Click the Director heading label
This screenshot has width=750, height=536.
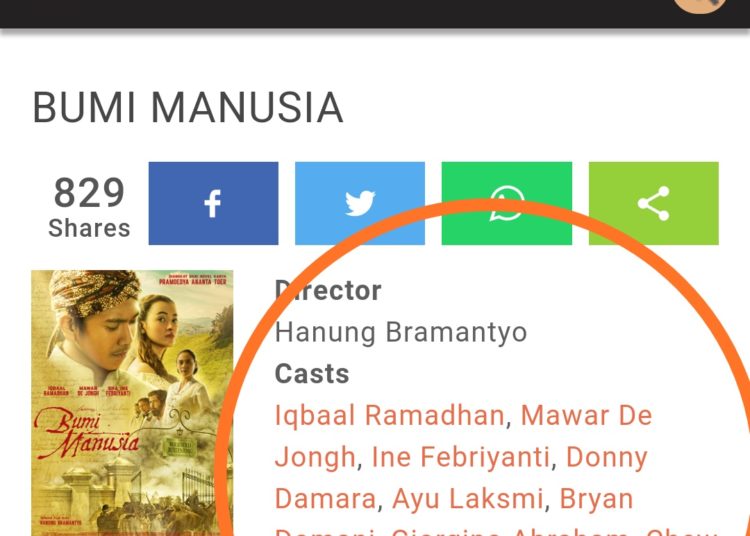click(328, 290)
